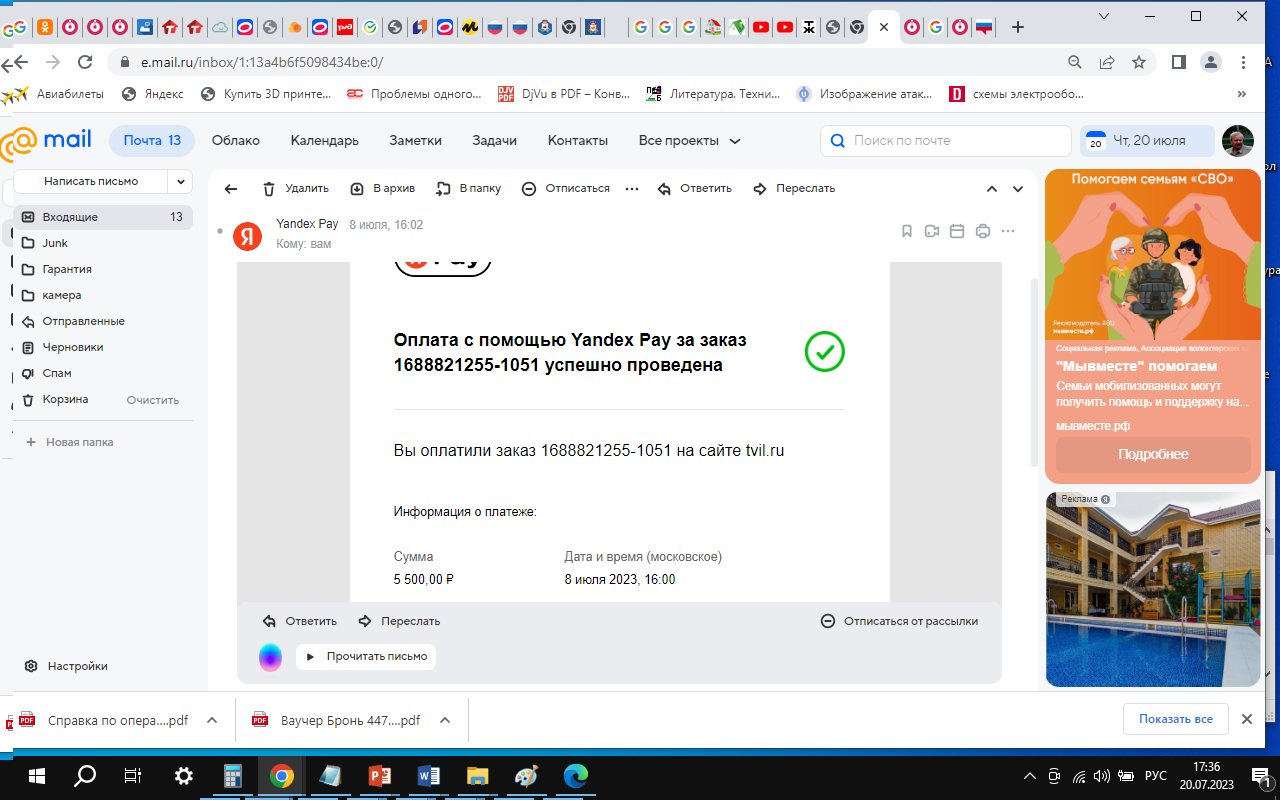Open the камера folder

[103, 295]
